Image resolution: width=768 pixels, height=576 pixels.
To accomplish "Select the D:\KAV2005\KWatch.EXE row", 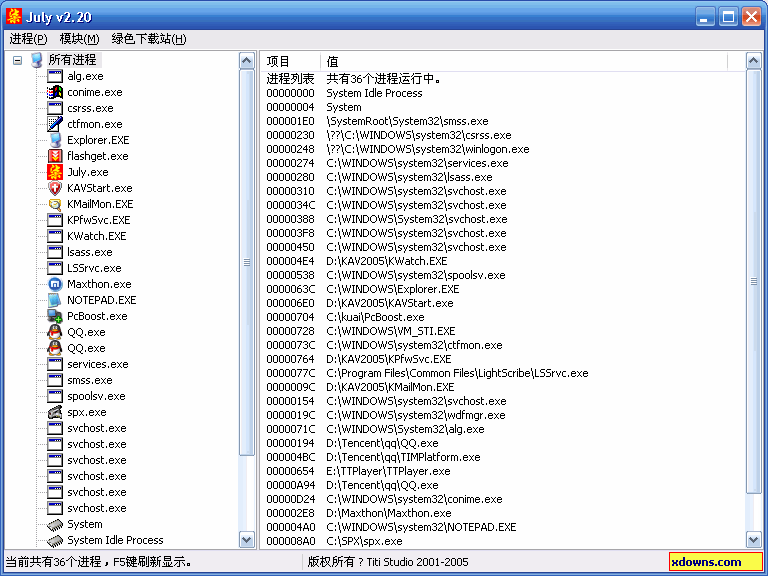I will tap(503, 261).
